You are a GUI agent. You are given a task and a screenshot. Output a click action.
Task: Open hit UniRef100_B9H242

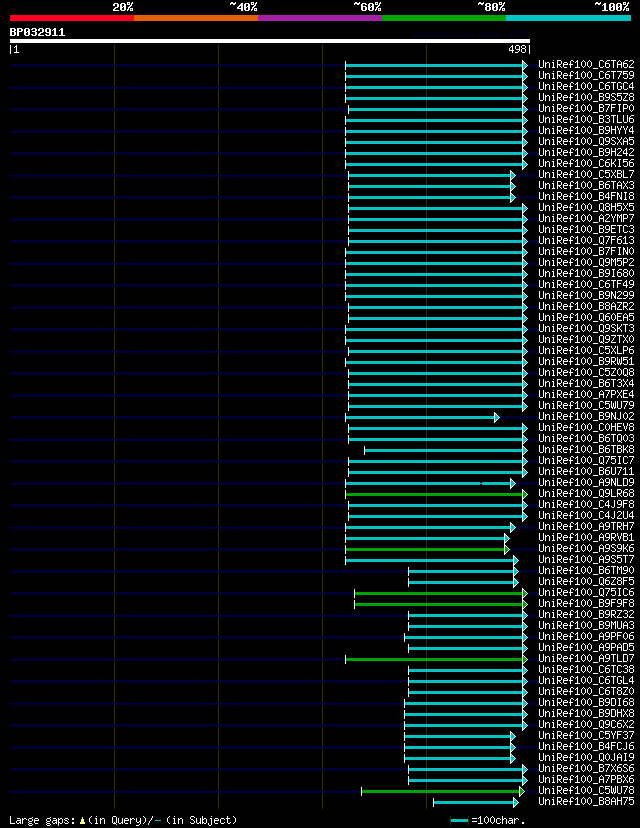coord(586,153)
